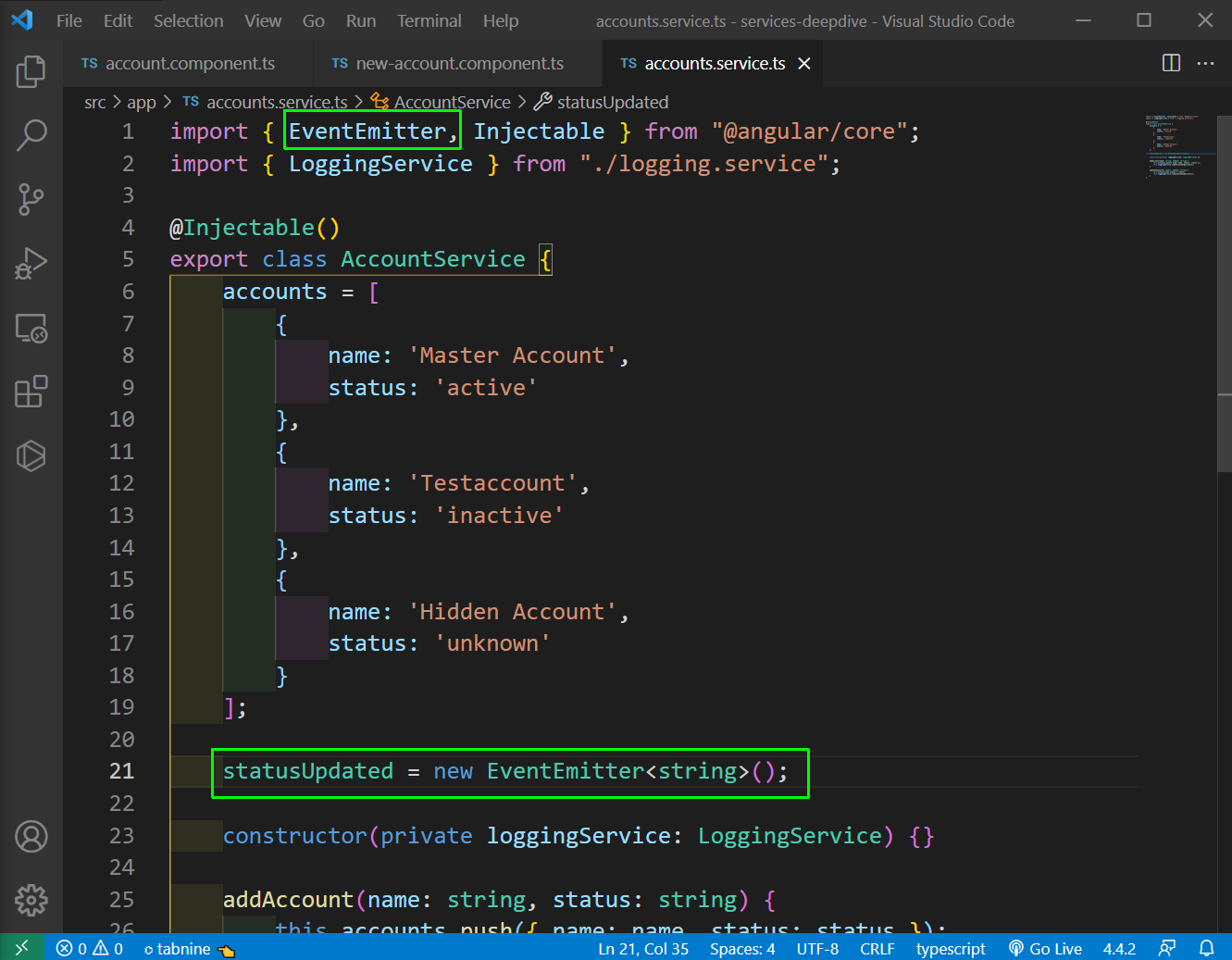Image resolution: width=1232 pixels, height=960 pixels.
Task: Click statusUpdated on line 21
Action: point(308,771)
